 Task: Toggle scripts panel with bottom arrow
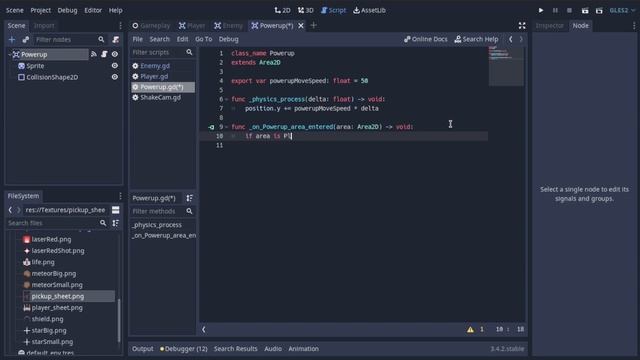pyautogui.click(x=204, y=329)
